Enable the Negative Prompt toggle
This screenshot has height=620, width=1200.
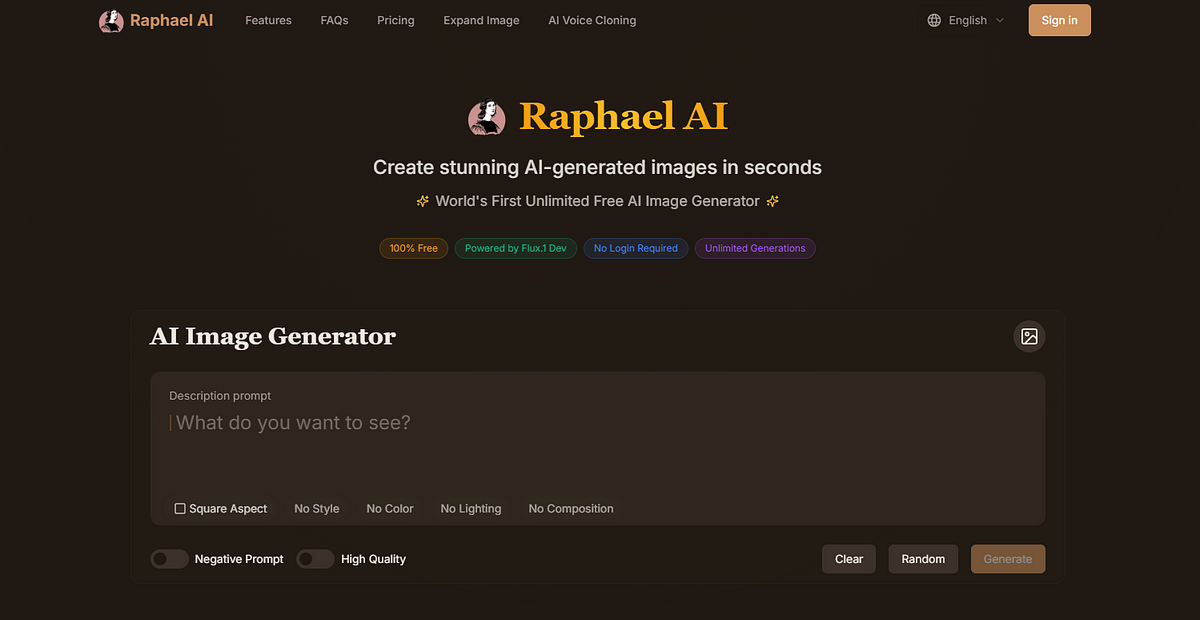(170, 559)
